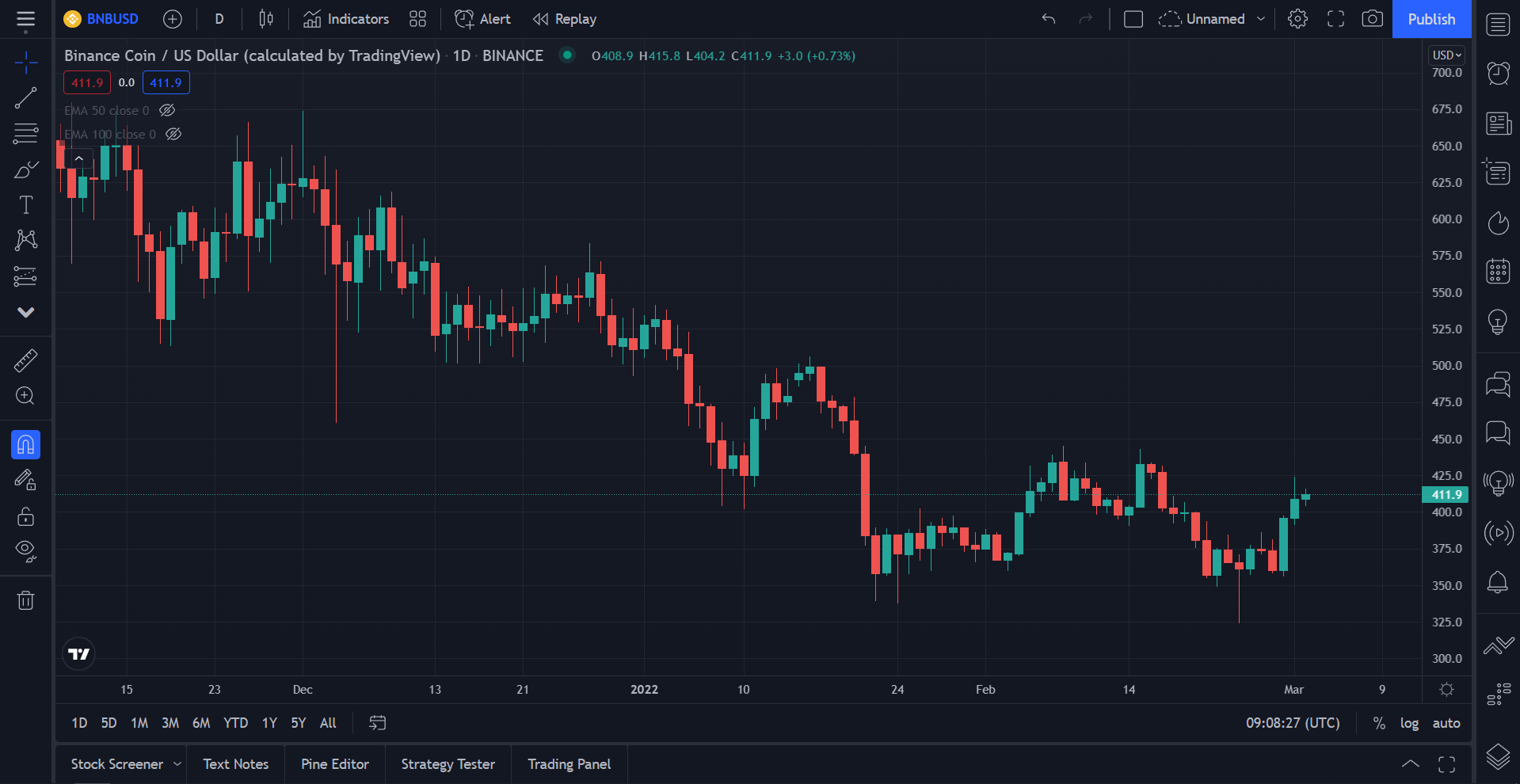Open the News panel
Image resolution: width=1520 pixels, height=784 pixels.
tap(1498, 123)
